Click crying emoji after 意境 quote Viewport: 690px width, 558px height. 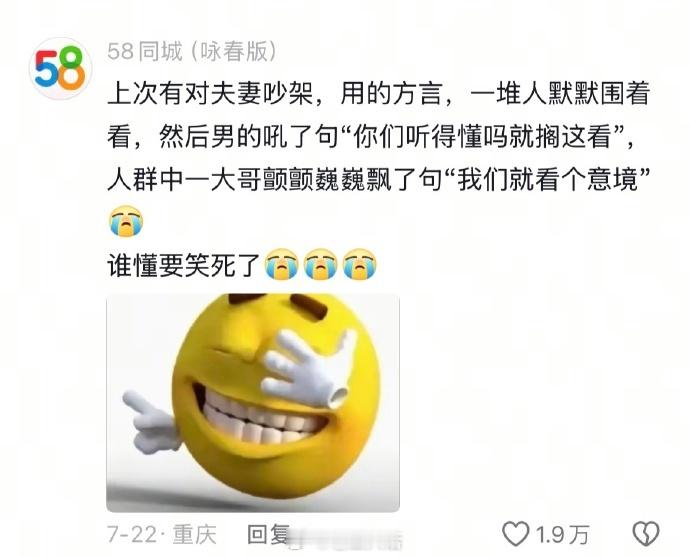(x=126, y=221)
